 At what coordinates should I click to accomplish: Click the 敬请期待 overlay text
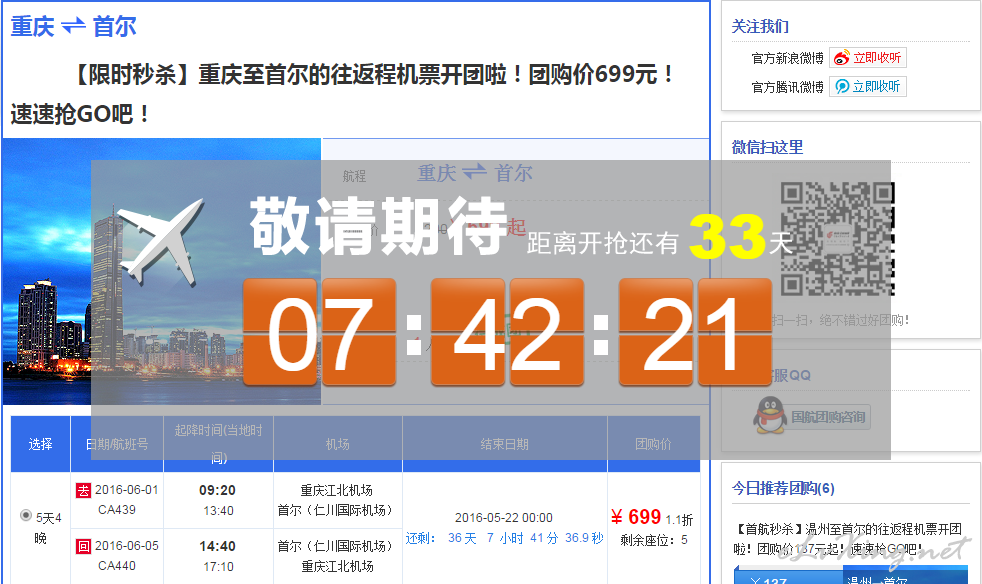pos(378,226)
